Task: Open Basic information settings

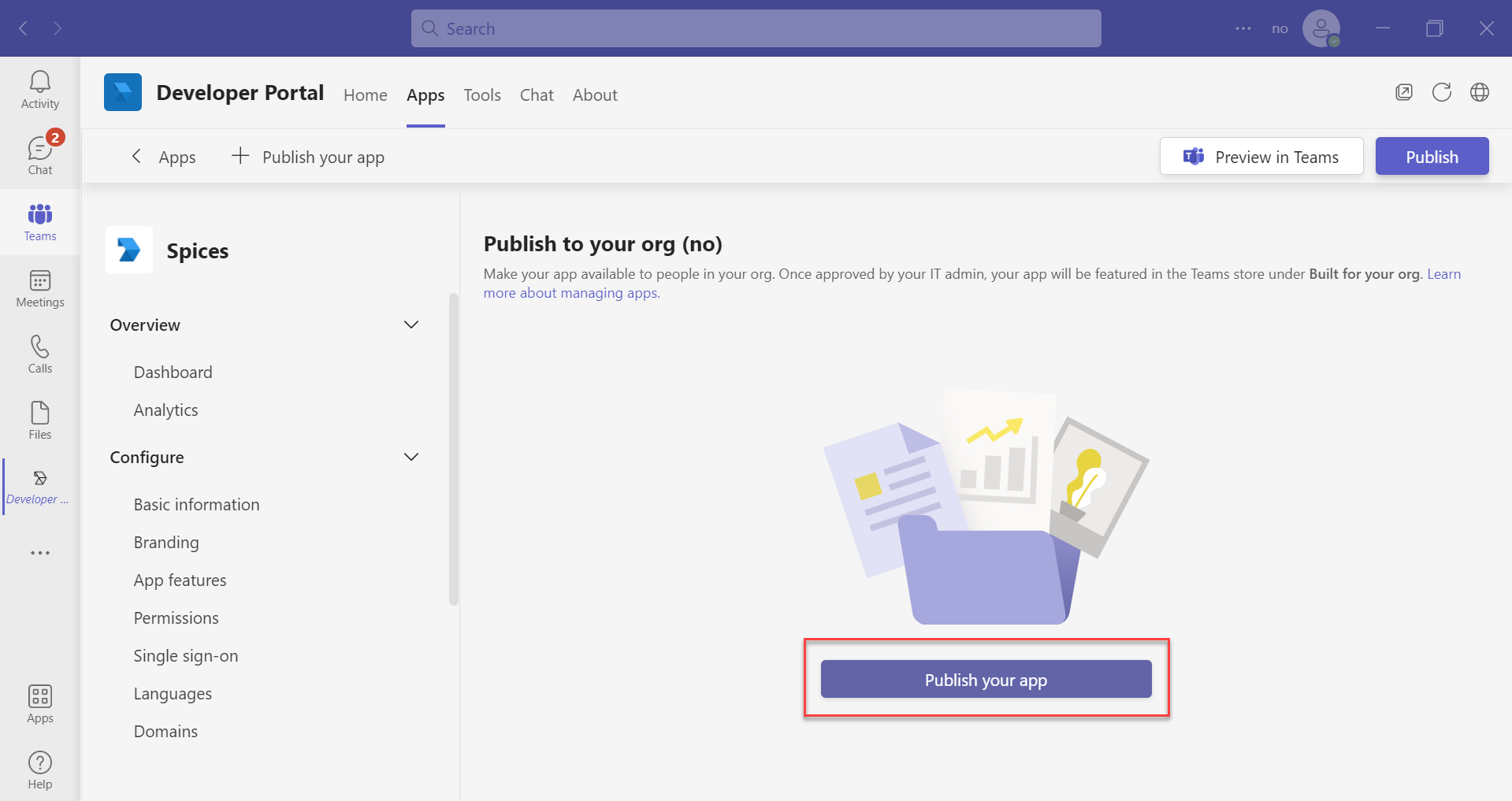Action: (197, 504)
